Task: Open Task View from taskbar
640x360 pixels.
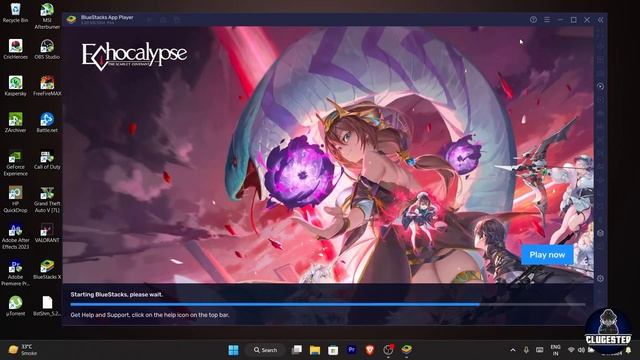Action: [297, 350]
